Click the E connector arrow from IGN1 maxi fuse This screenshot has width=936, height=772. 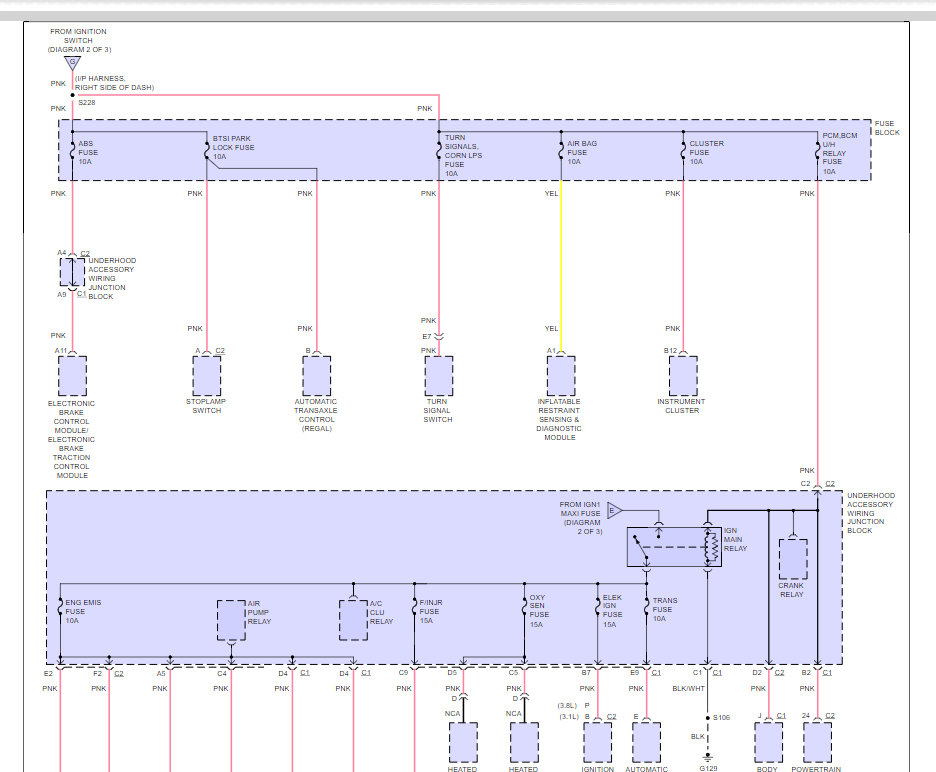click(x=613, y=510)
